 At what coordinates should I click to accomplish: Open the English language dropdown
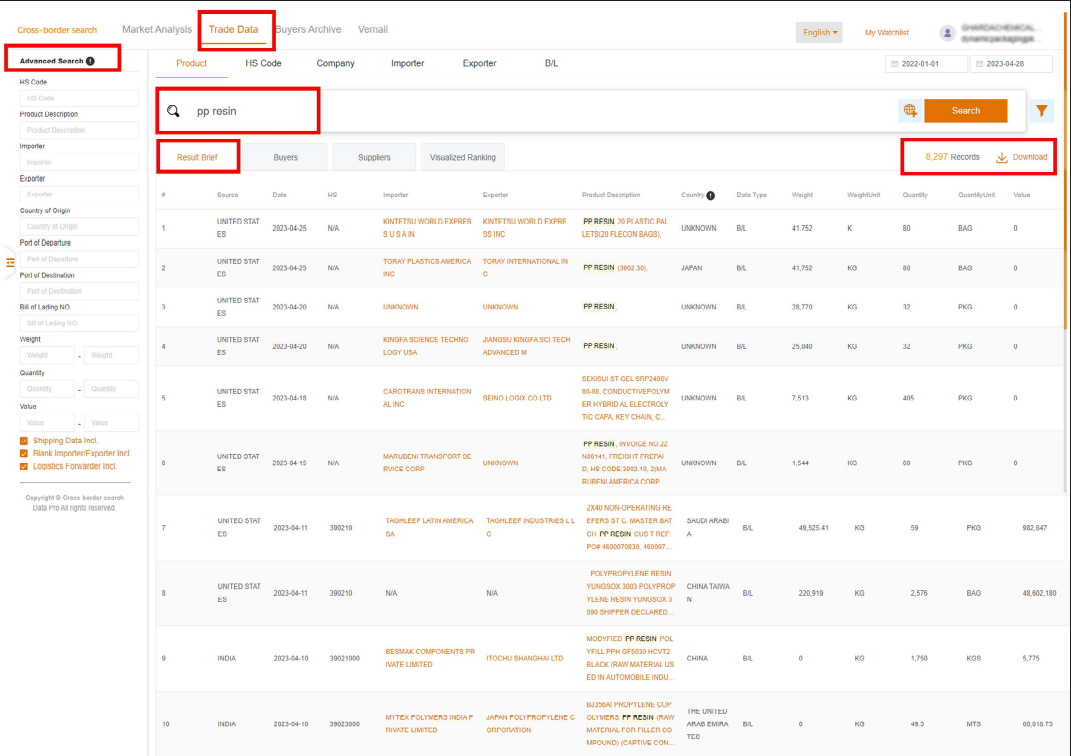click(x=820, y=32)
